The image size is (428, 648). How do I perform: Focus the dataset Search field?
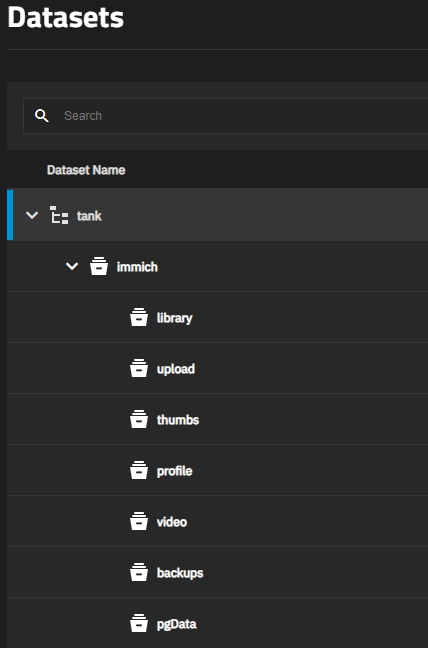[226, 116]
